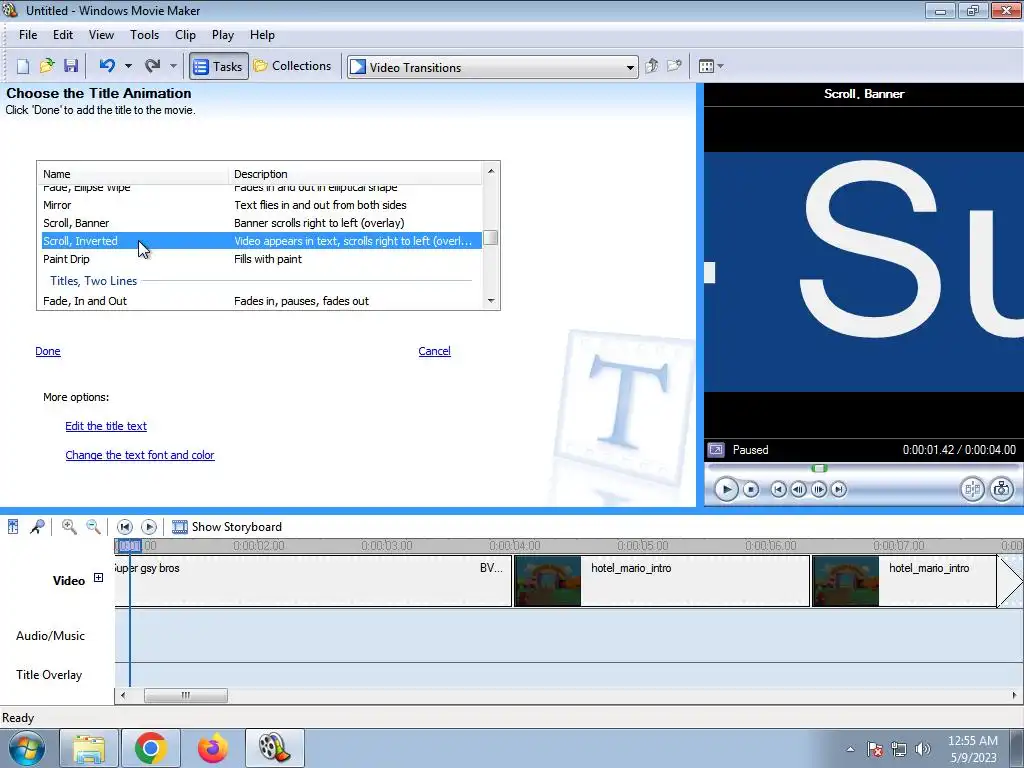Click the timeline scroll right arrow
The height and width of the screenshot is (768, 1024).
1014,696
